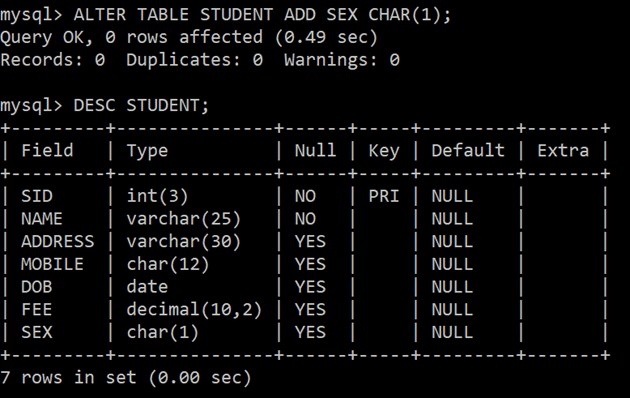The height and width of the screenshot is (398, 630).
Task: Click the Key column header
Action: tap(384, 152)
